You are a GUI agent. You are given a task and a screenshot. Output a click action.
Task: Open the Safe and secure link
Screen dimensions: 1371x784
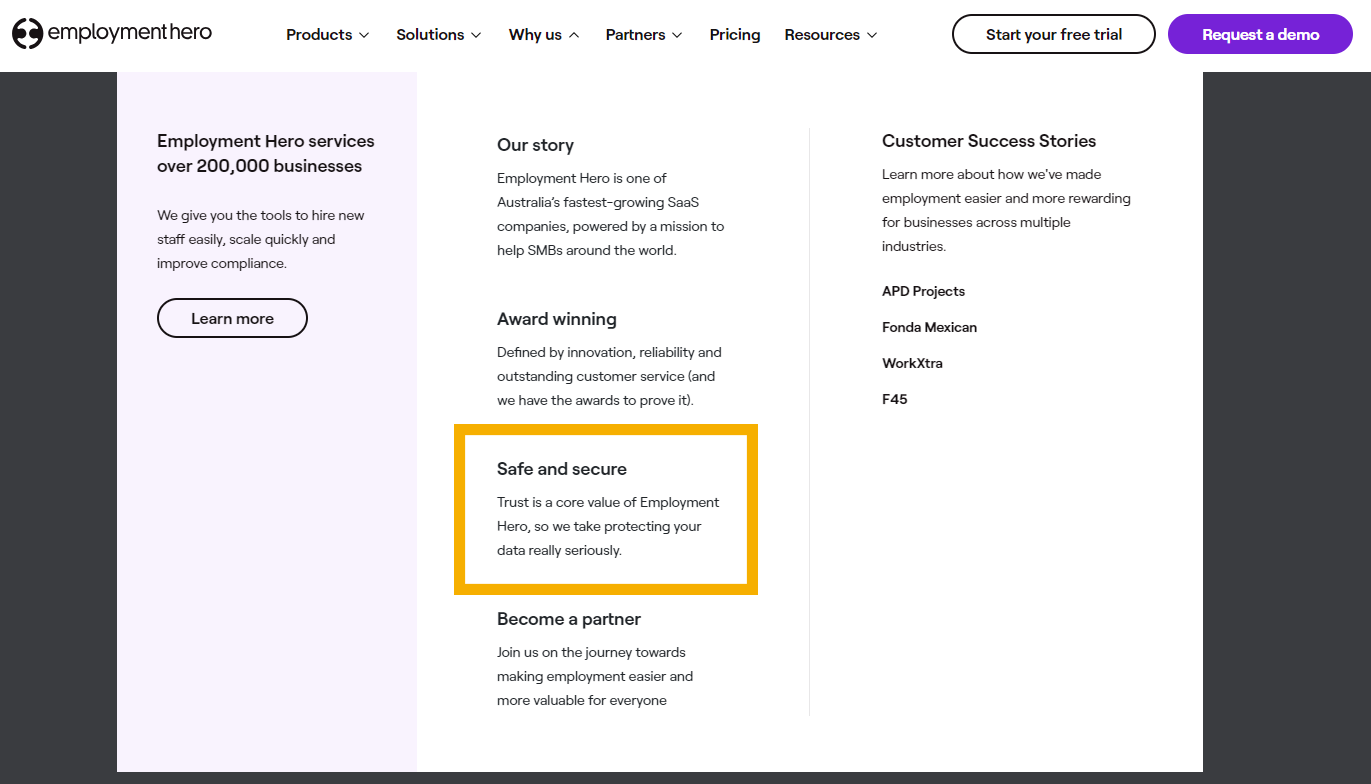point(562,469)
